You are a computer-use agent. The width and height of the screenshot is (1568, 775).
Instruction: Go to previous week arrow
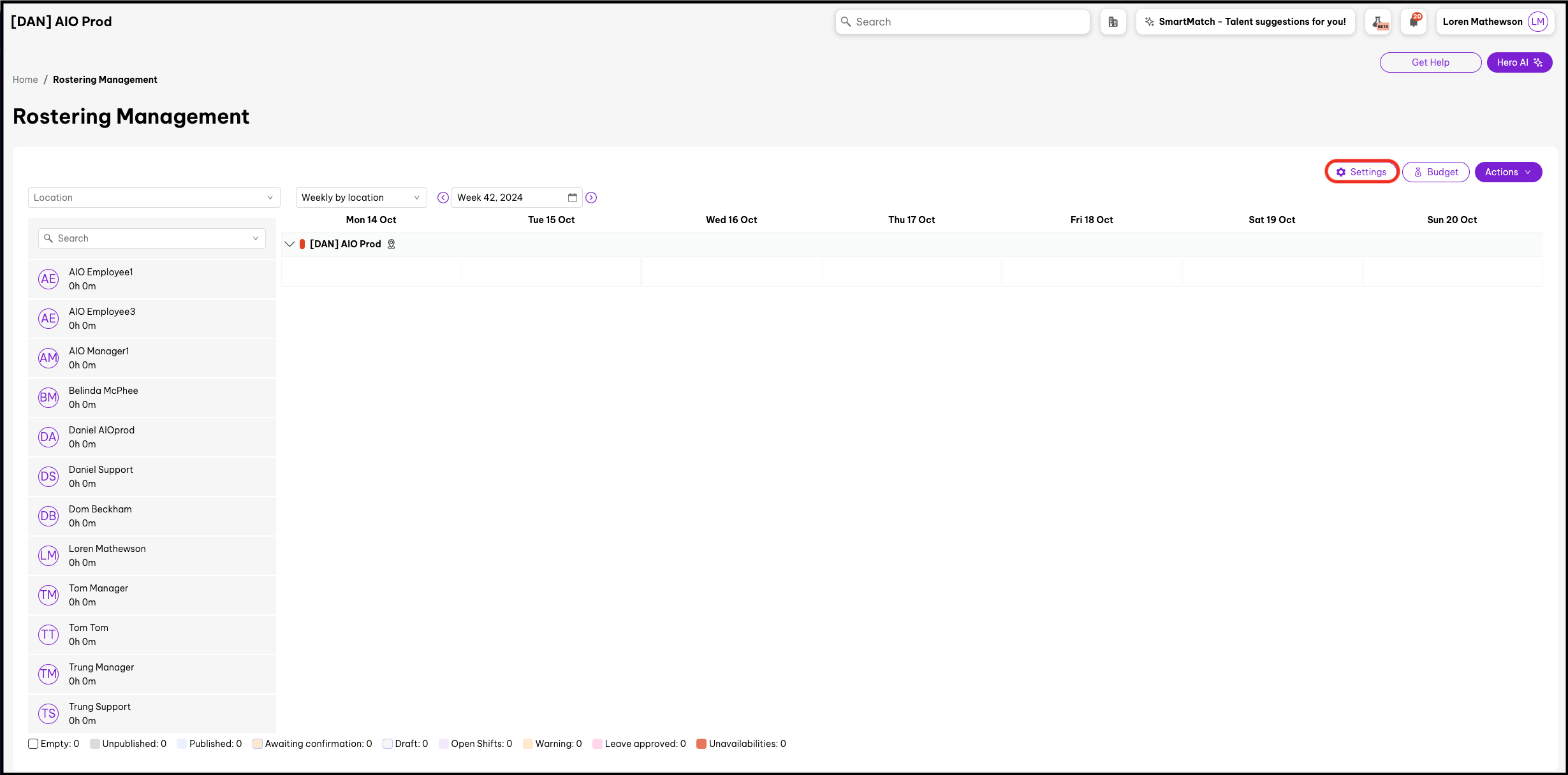pyautogui.click(x=443, y=198)
